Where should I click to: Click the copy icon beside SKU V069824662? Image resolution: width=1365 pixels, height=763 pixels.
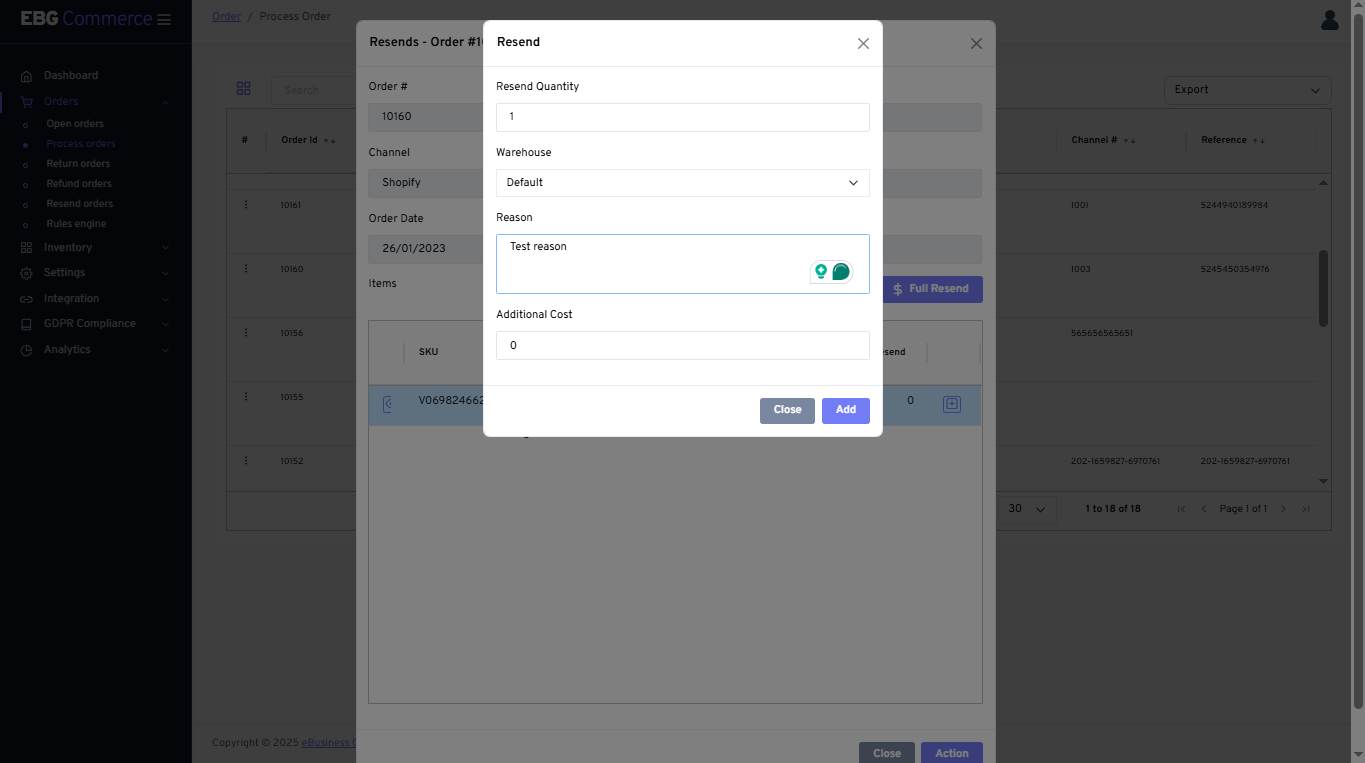(389, 403)
